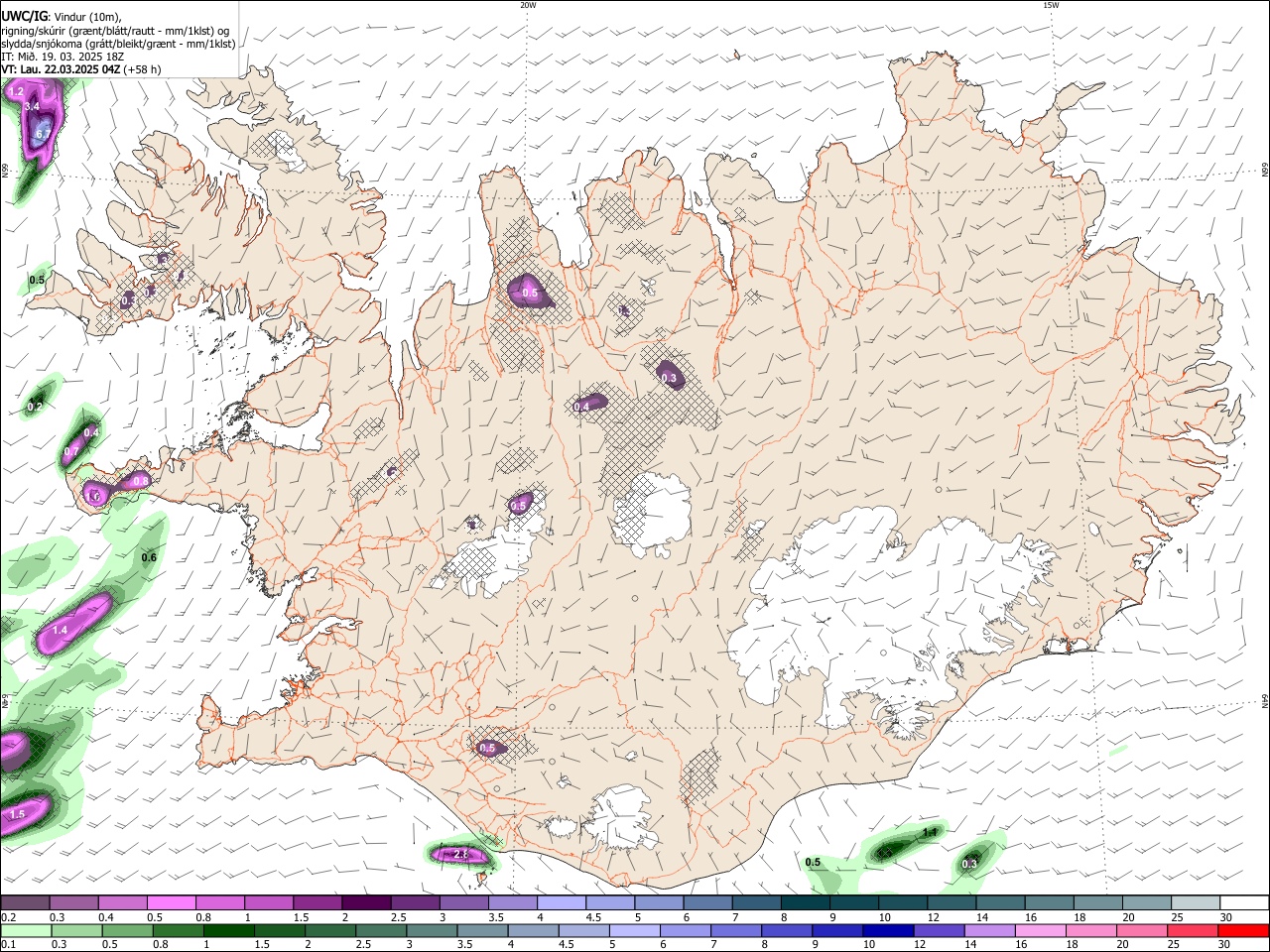The image size is (1270, 952).
Task: Click the 0.2 value in the small offshore green cell
Action: (36, 407)
